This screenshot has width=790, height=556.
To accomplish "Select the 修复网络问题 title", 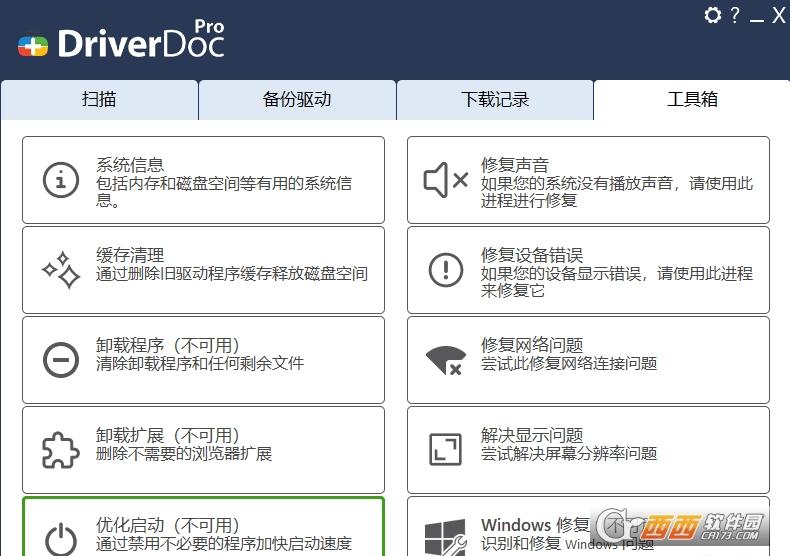I will click(532, 345).
